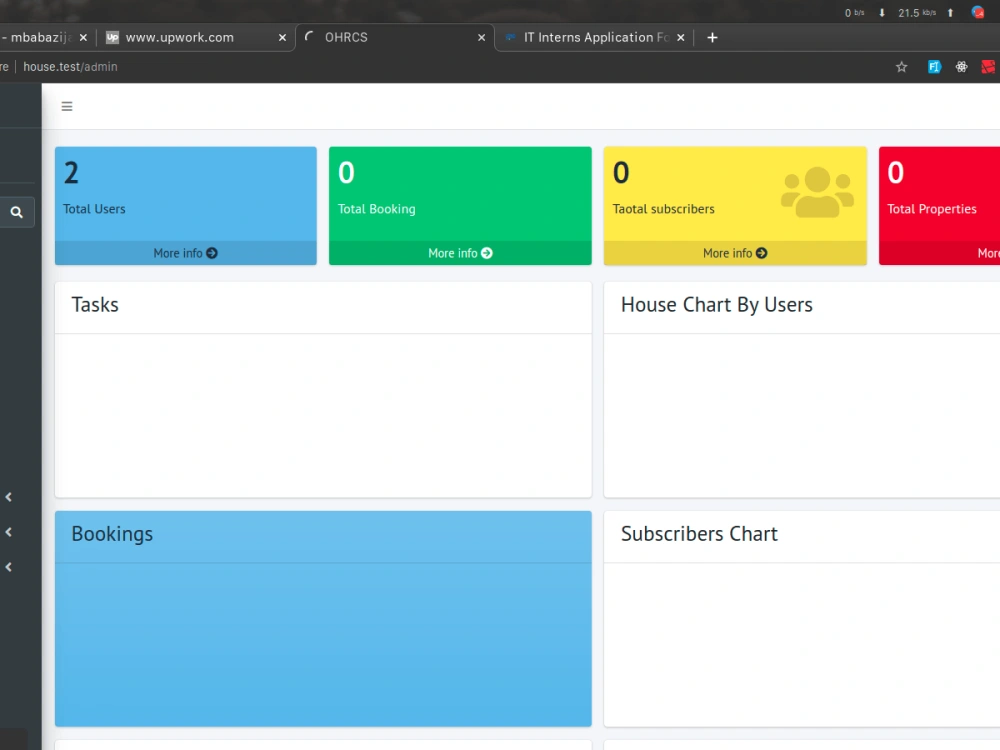1000x750 pixels.
Task: Click the red extension icon in the browser toolbar
Action: coord(988,66)
